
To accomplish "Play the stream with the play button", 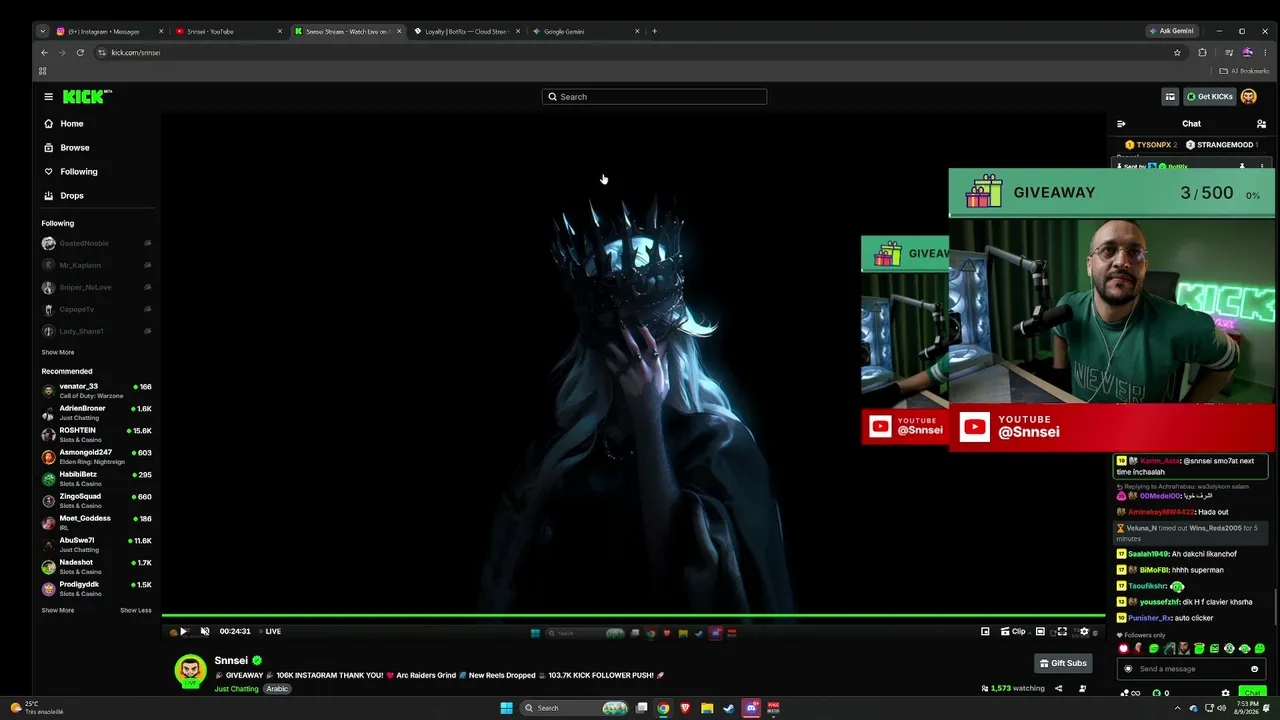I will 183,632.
